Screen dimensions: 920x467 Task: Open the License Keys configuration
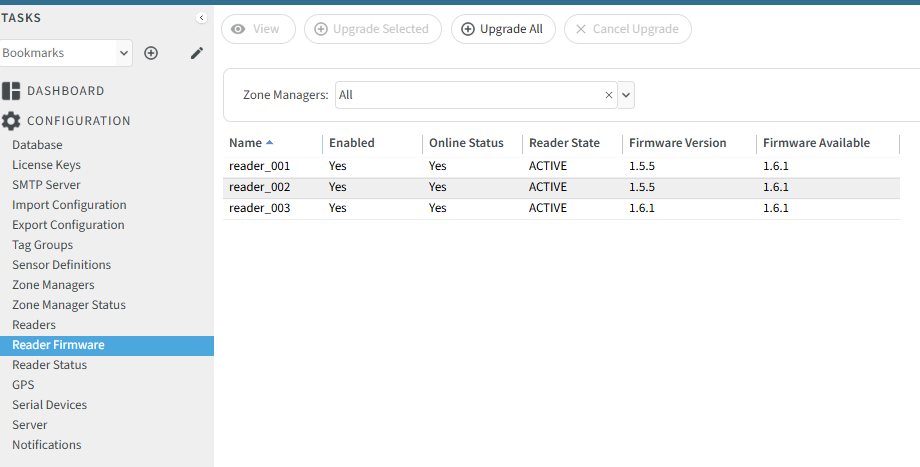(46, 165)
